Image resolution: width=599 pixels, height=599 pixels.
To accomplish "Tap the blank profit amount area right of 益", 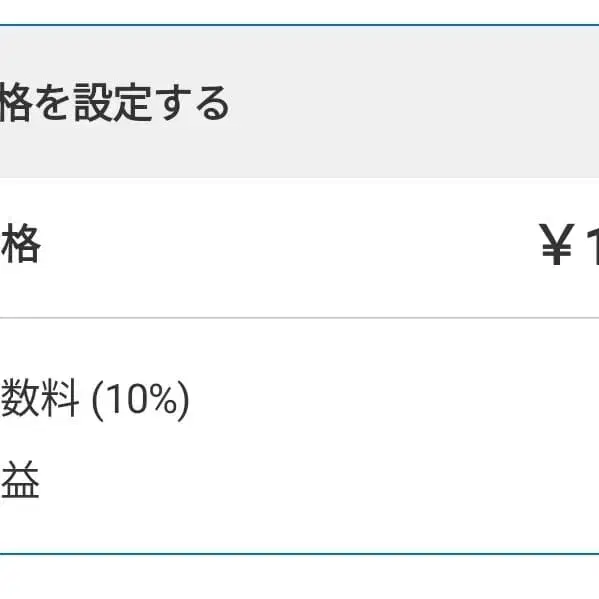I will point(319,479).
